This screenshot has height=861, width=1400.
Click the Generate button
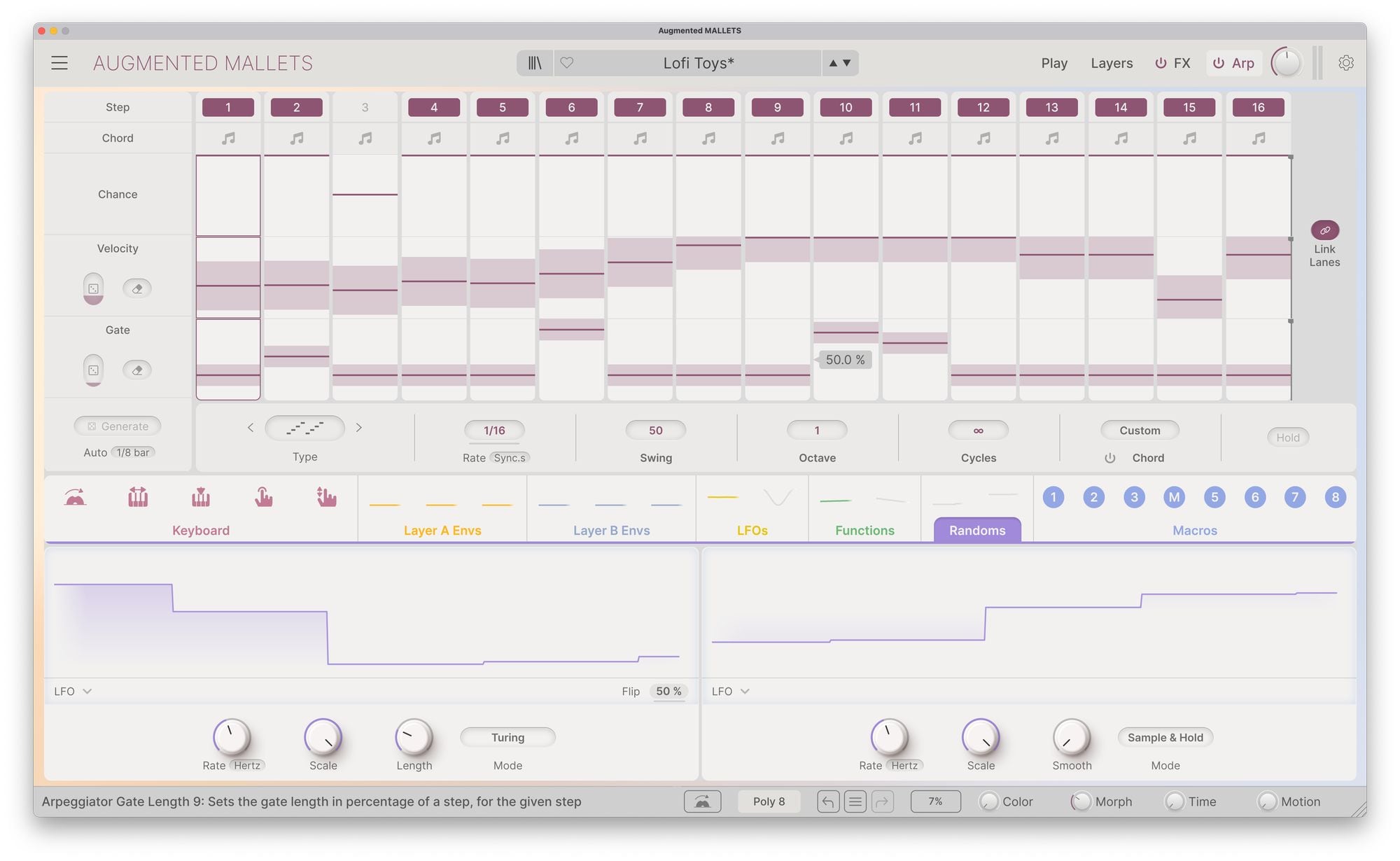(x=118, y=426)
